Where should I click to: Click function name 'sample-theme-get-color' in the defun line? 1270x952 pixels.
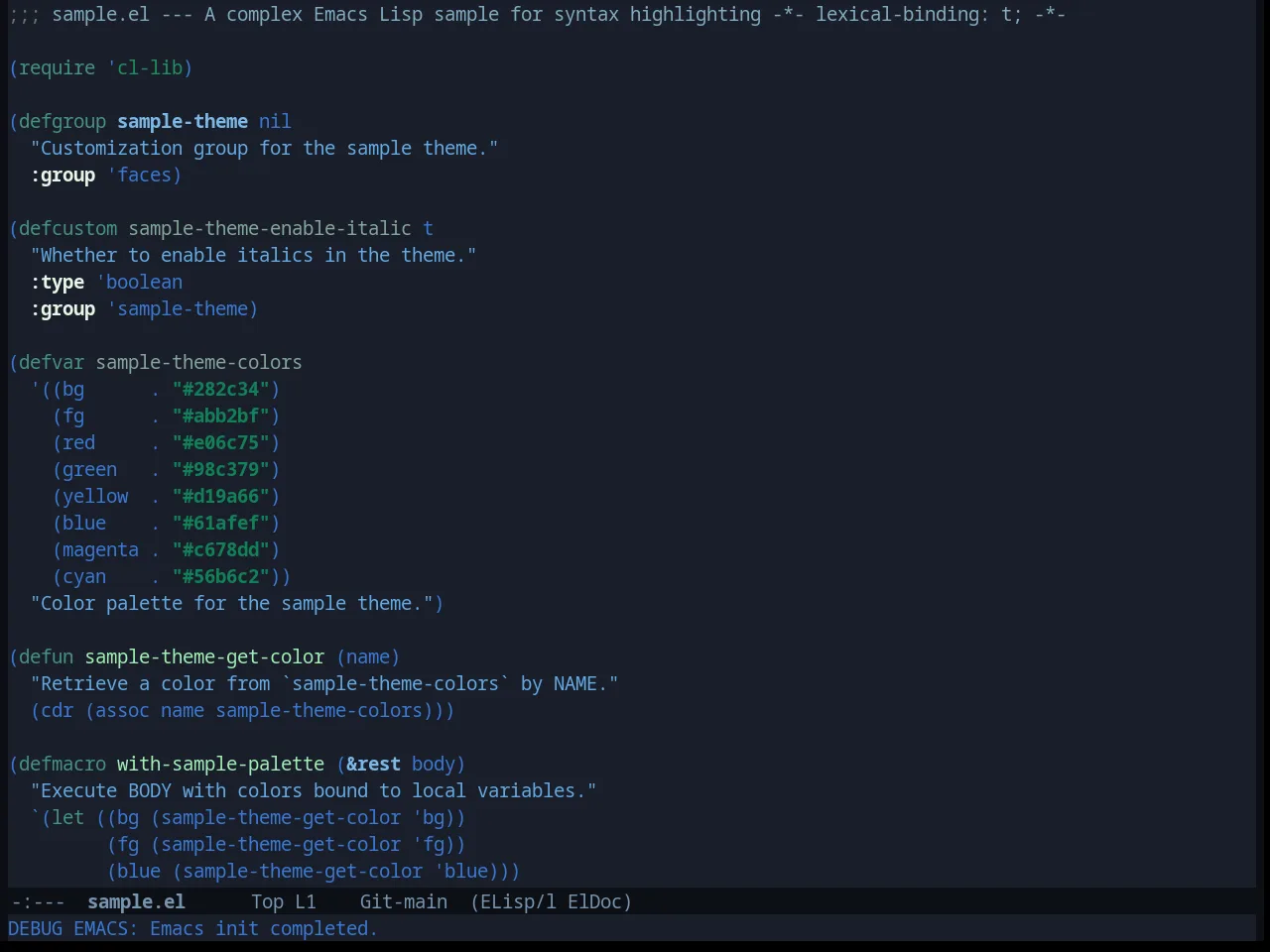tap(204, 656)
